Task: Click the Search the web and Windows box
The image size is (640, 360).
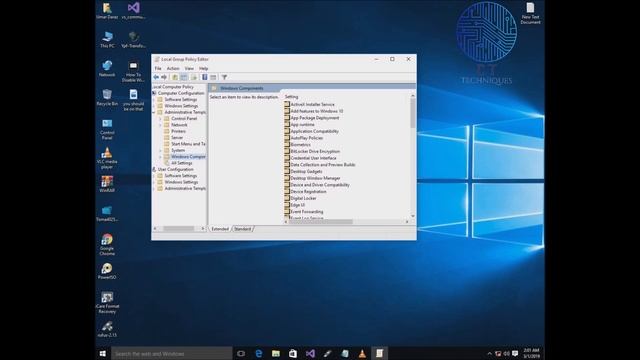Action: [x=171, y=353]
